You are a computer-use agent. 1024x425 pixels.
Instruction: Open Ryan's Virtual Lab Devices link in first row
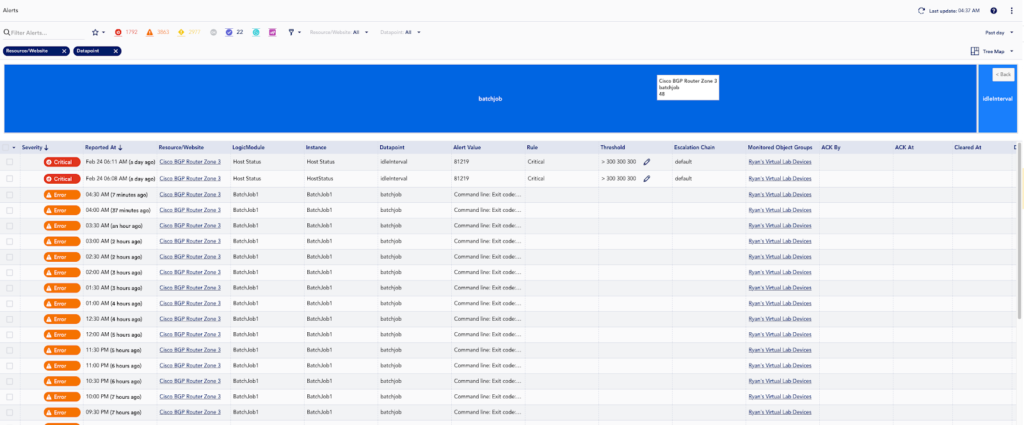(780, 161)
